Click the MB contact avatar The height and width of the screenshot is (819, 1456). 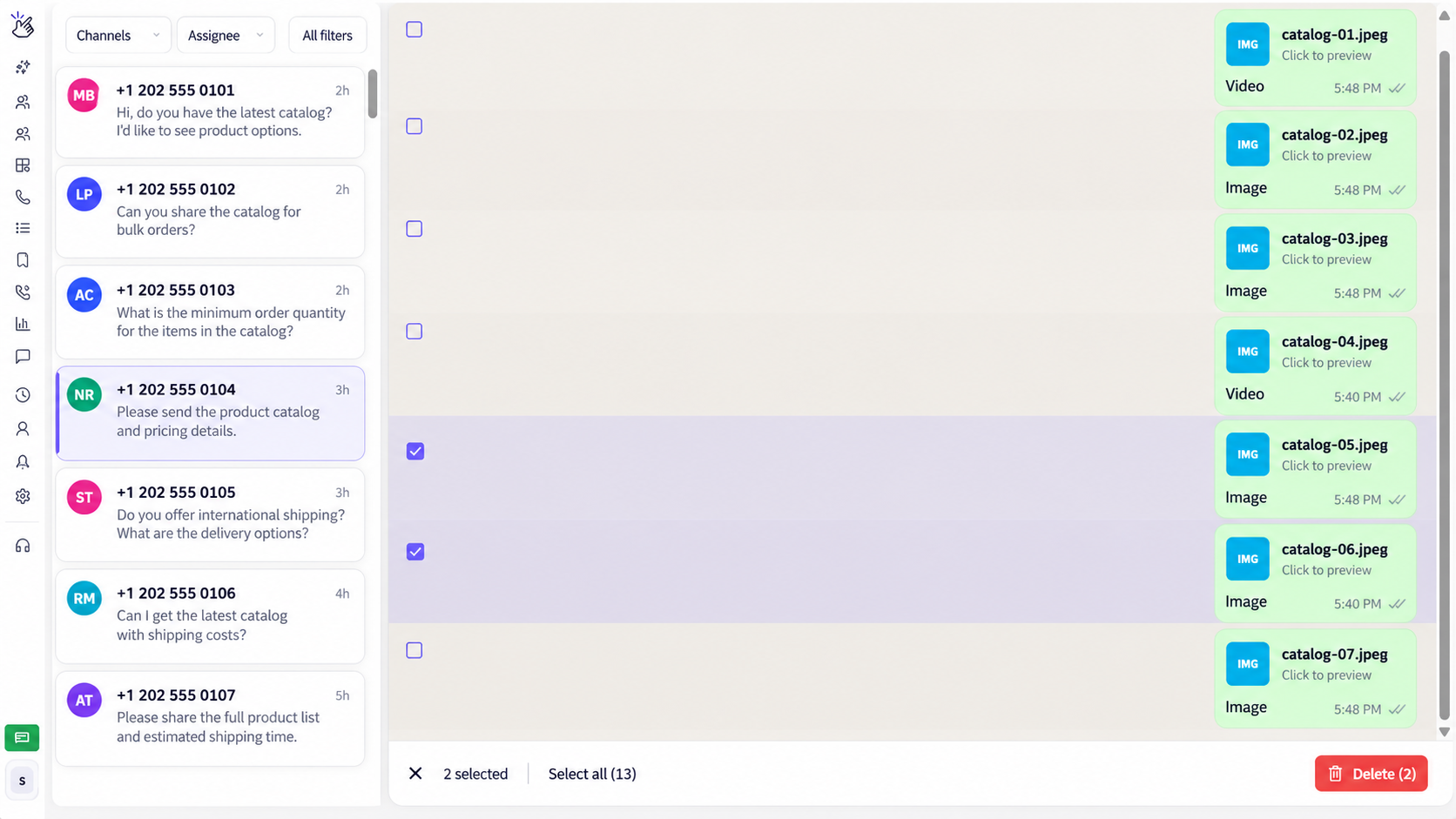pos(84,96)
